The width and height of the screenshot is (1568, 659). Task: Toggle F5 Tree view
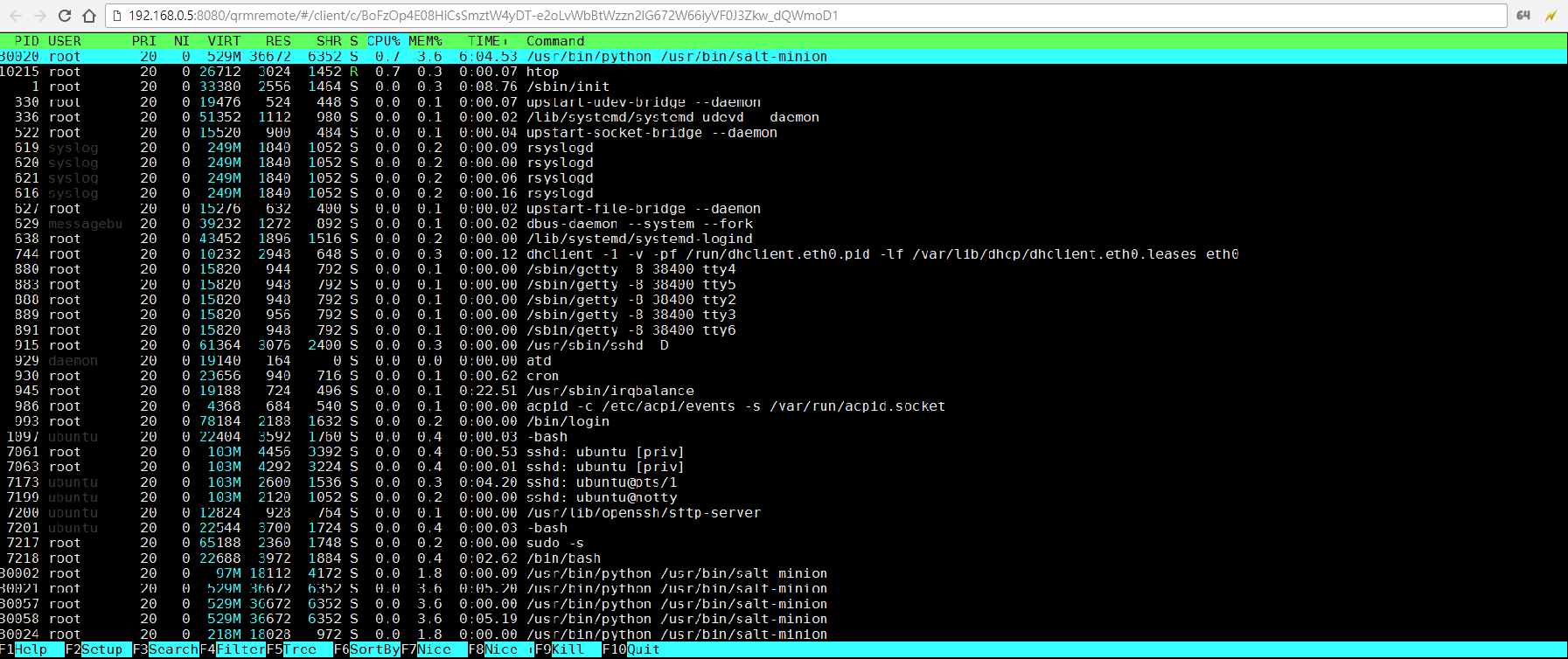[x=299, y=649]
